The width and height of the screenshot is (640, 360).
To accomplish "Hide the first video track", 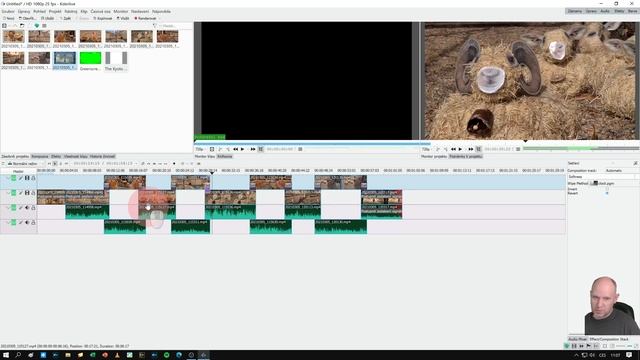I will [x=27, y=178].
